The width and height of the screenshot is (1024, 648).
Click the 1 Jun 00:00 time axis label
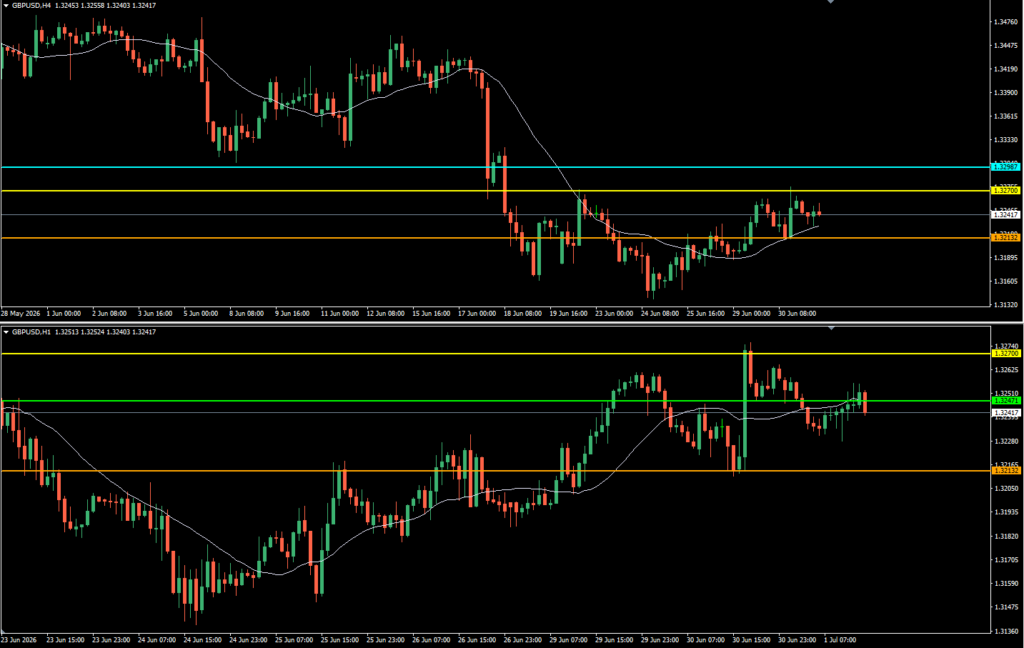(64, 314)
